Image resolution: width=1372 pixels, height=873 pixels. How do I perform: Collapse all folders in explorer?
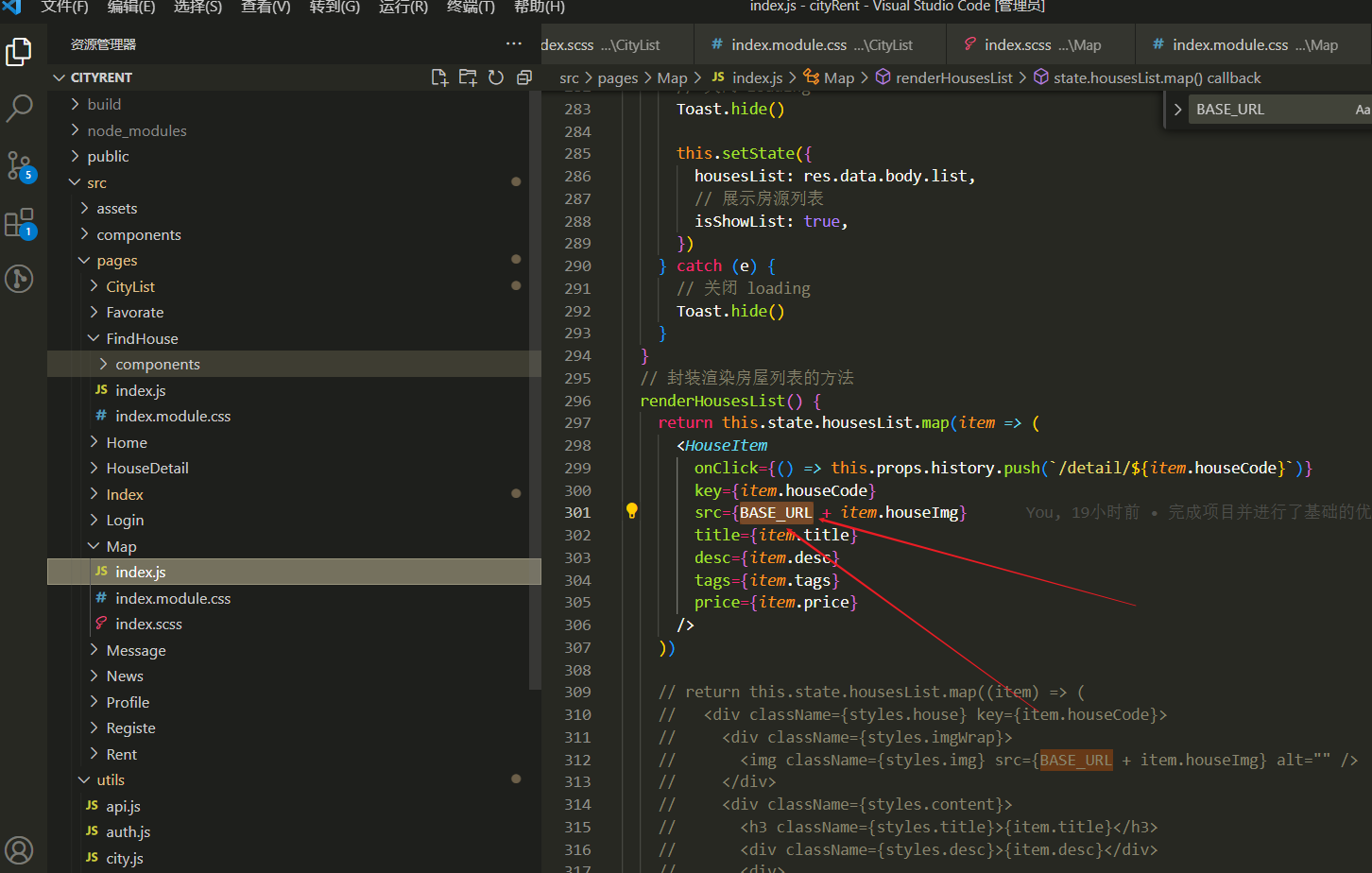click(524, 77)
